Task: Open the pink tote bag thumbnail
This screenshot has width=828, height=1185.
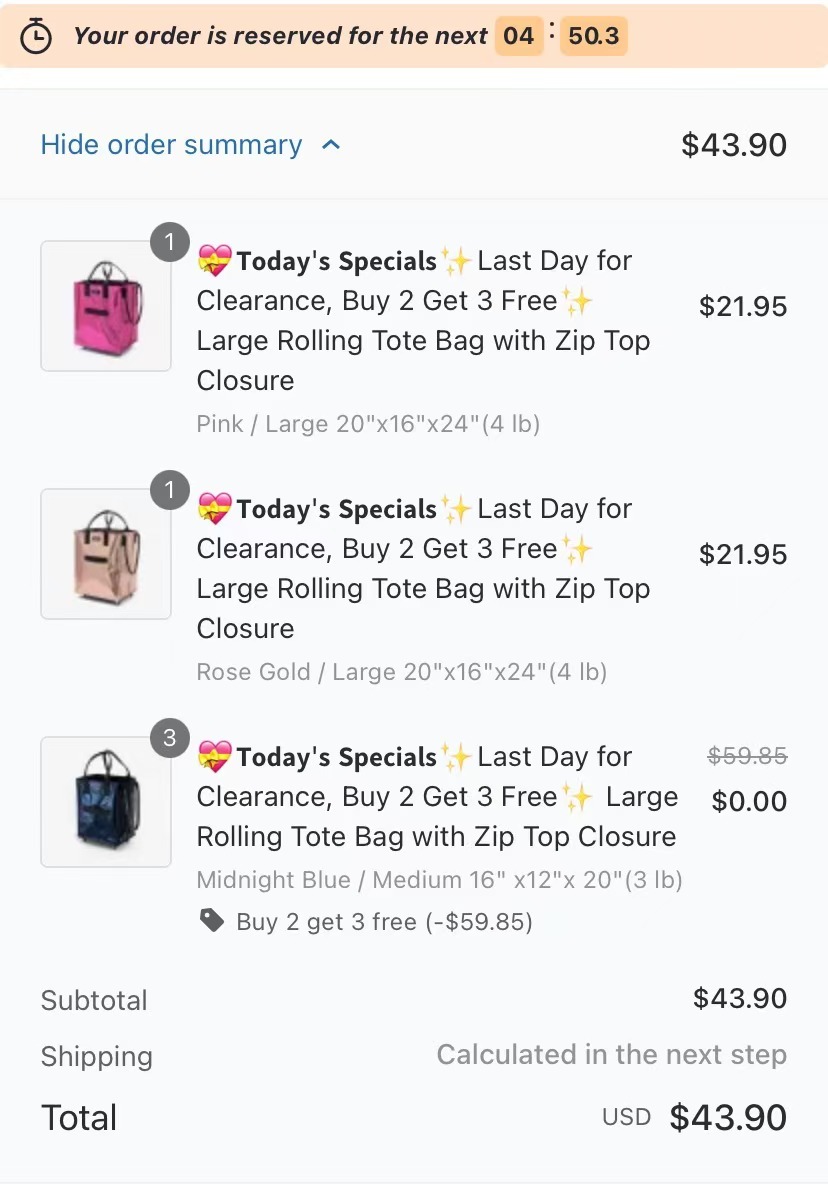Action: pos(106,306)
